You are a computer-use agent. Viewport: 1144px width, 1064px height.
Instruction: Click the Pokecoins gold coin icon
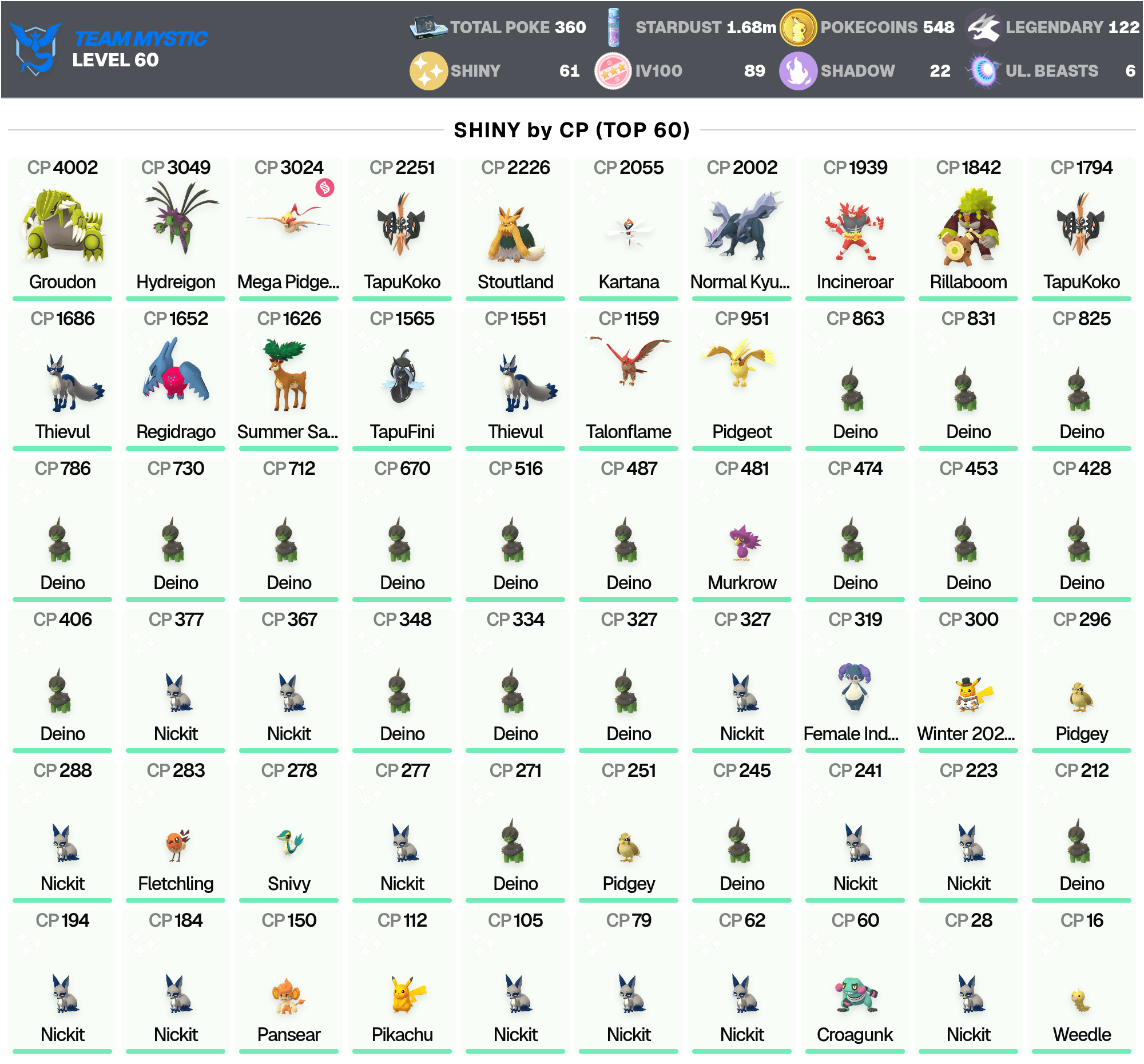[x=797, y=27]
